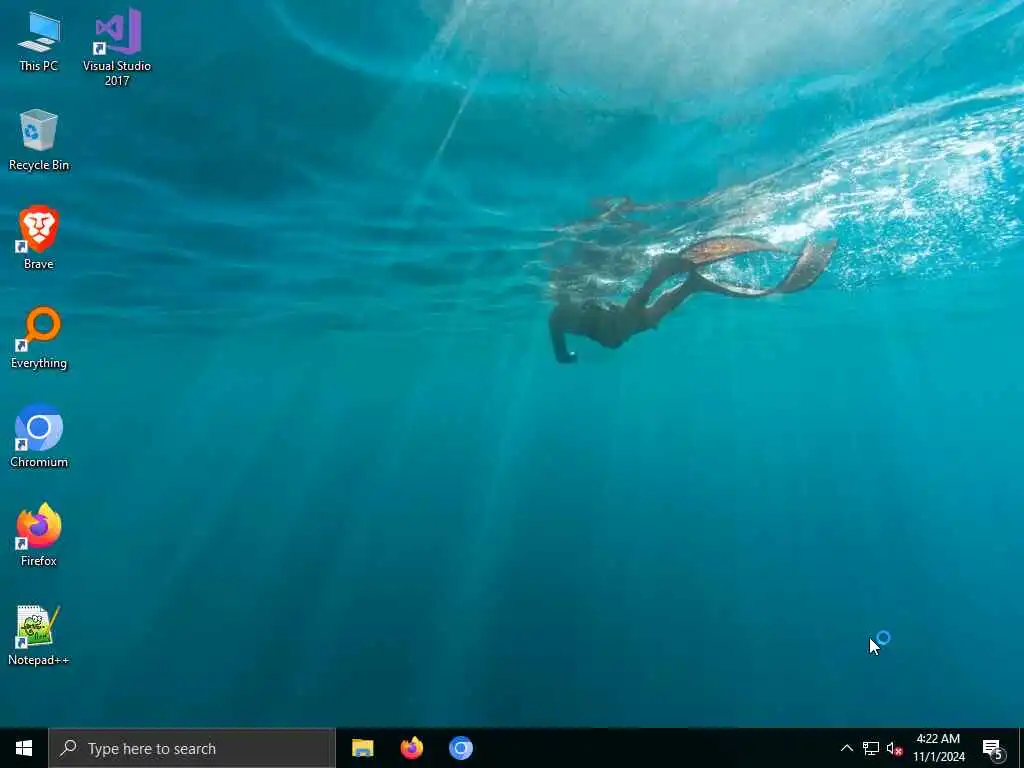Screen dimensions: 1024x768
Task: Open the network status tray icon
Action: [x=871, y=748]
